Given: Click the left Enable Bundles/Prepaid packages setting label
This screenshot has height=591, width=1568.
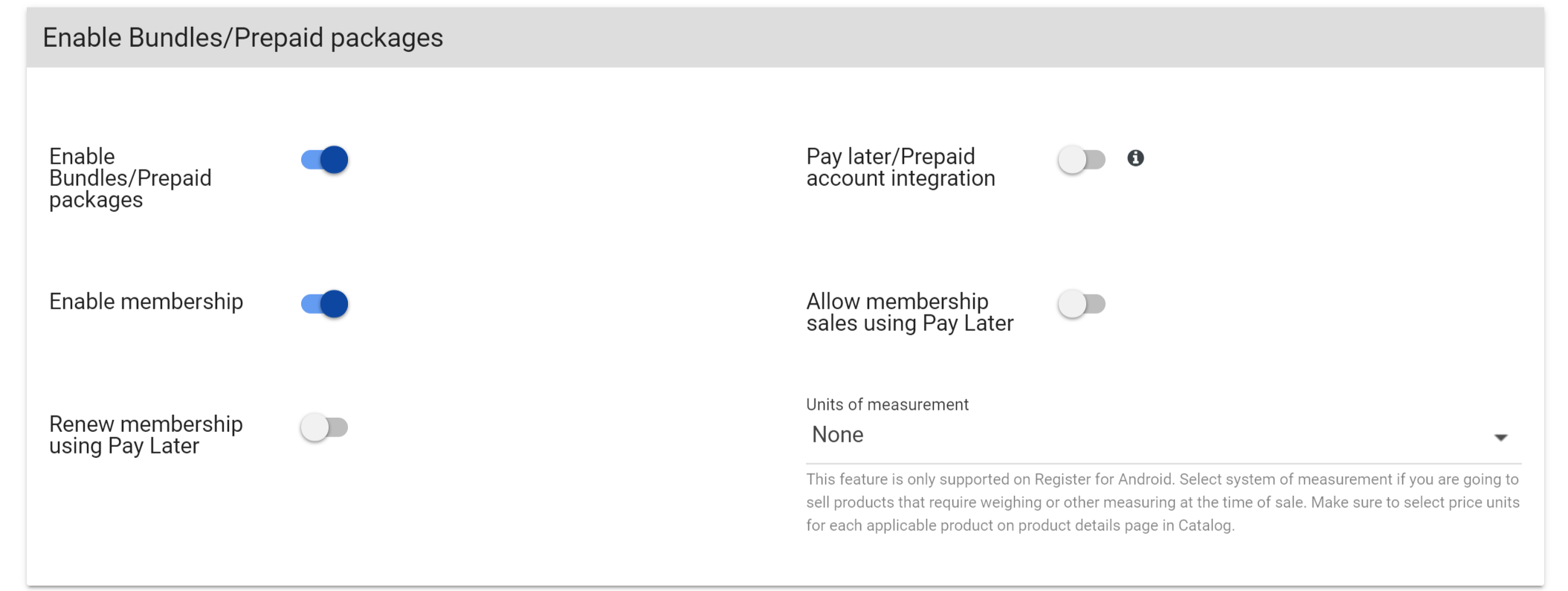Looking at the screenshot, I should (130, 178).
